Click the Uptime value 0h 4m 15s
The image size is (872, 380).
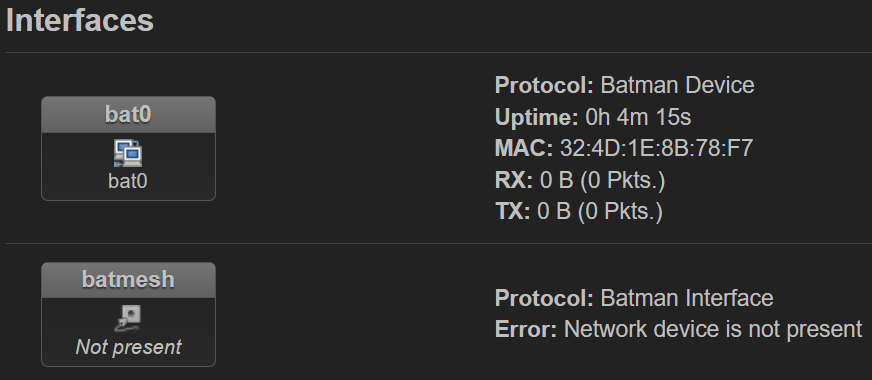pyautogui.click(x=638, y=117)
